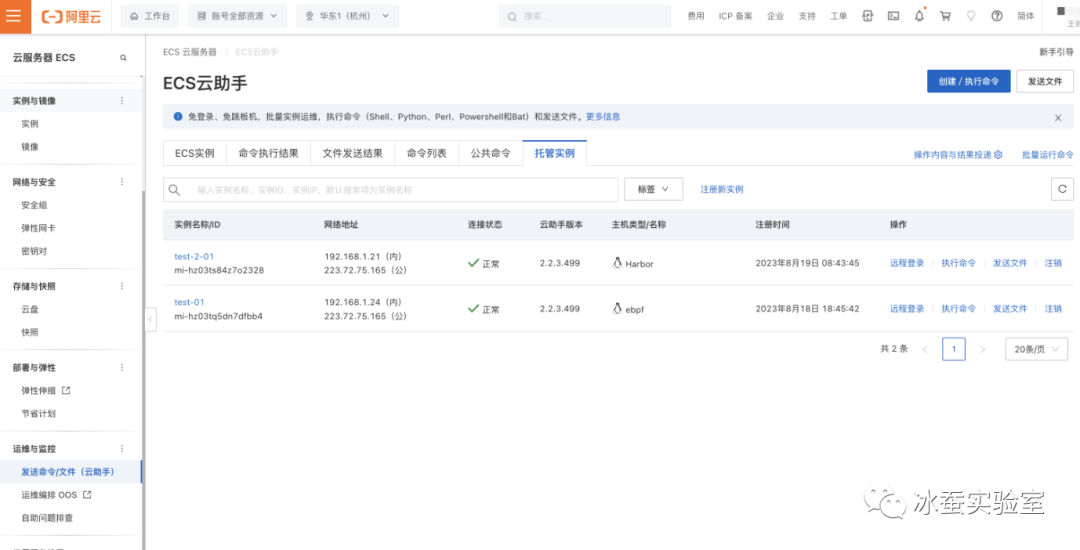Open the 更多信息 link in banner

click(603, 117)
